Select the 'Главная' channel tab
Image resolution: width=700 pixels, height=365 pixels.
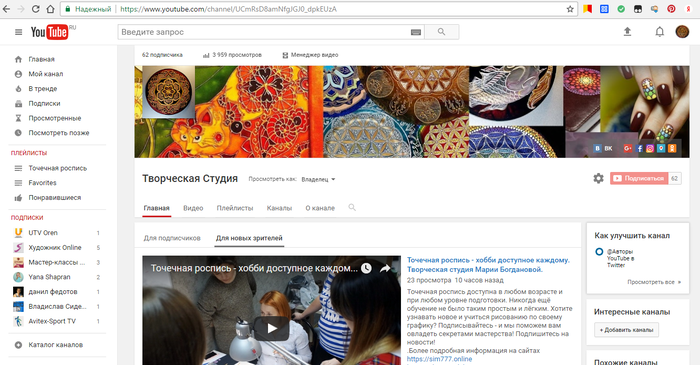(157, 208)
